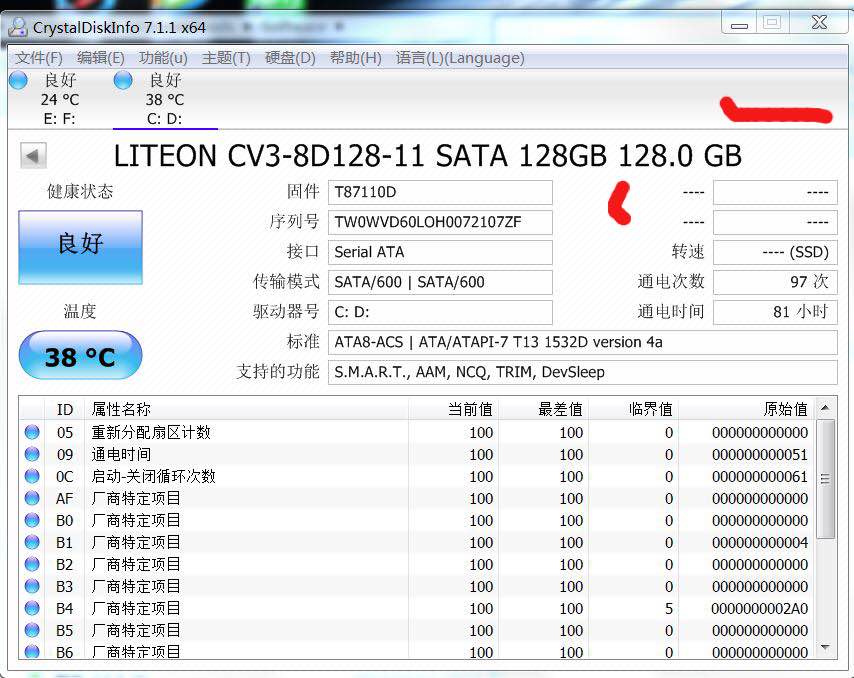
Task: Select the 厂商特定项目 name in row B3
Action: 136,586
